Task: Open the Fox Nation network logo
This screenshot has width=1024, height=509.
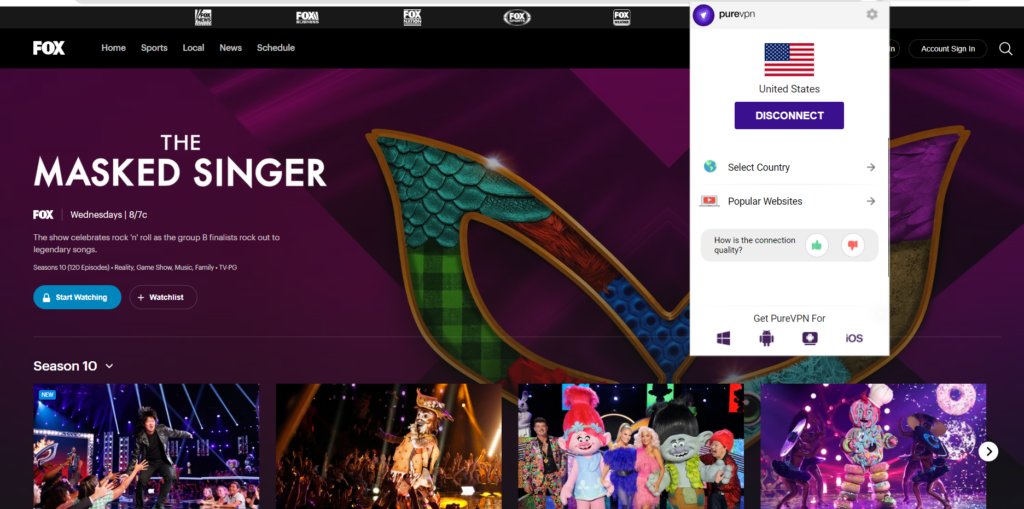Action: click(412, 18)
